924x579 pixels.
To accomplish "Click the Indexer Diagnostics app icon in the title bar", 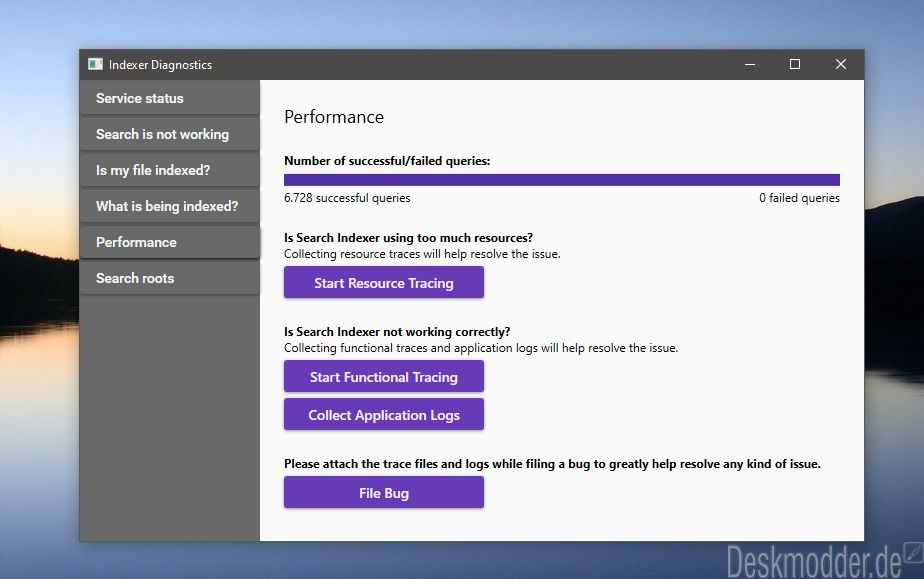I will [x=95, y=64].
